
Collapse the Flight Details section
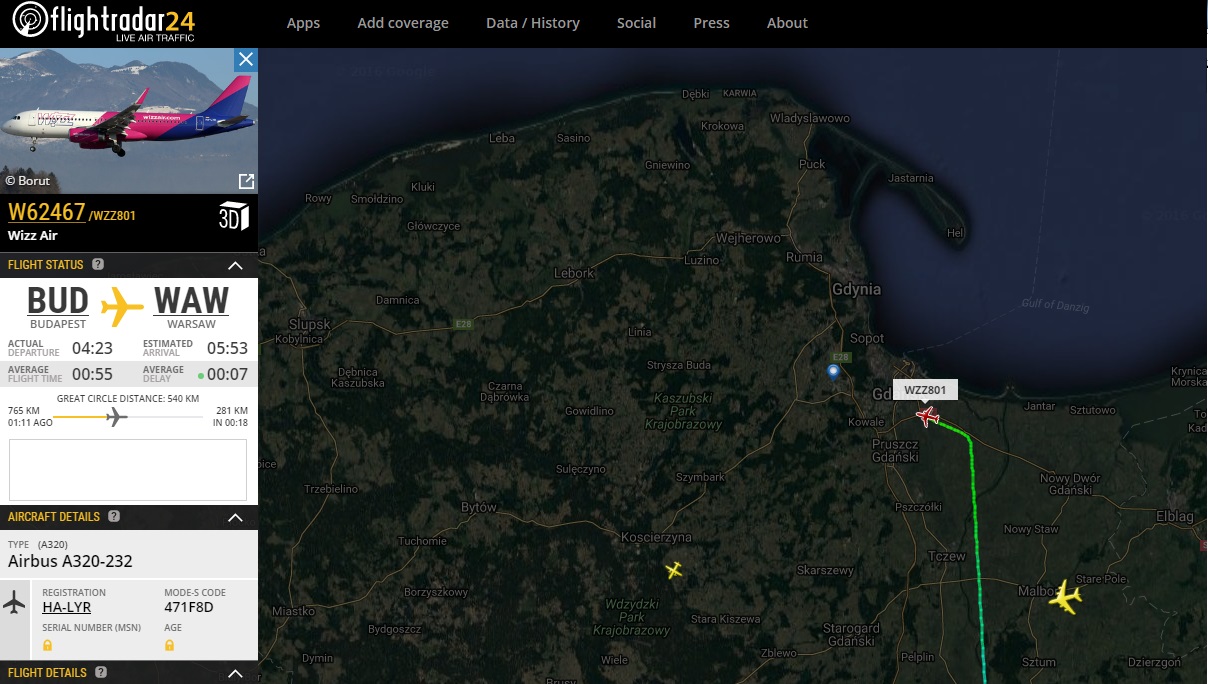[x=236, y=674]
